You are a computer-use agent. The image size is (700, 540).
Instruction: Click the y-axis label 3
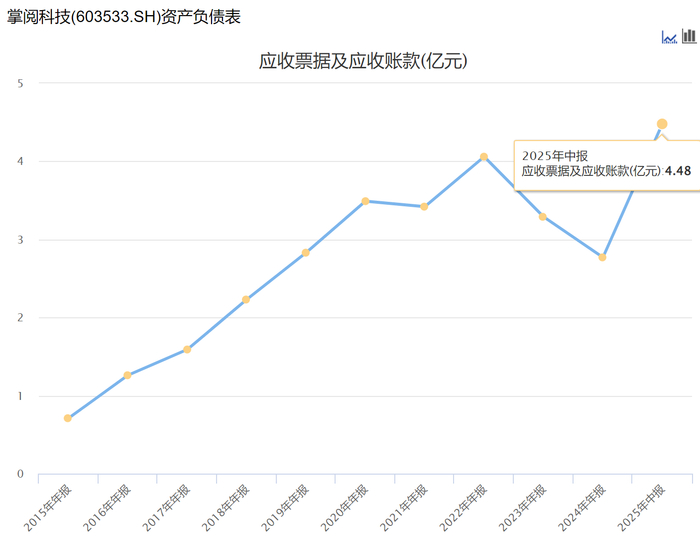pyautogui.click(x=20, y=240)
